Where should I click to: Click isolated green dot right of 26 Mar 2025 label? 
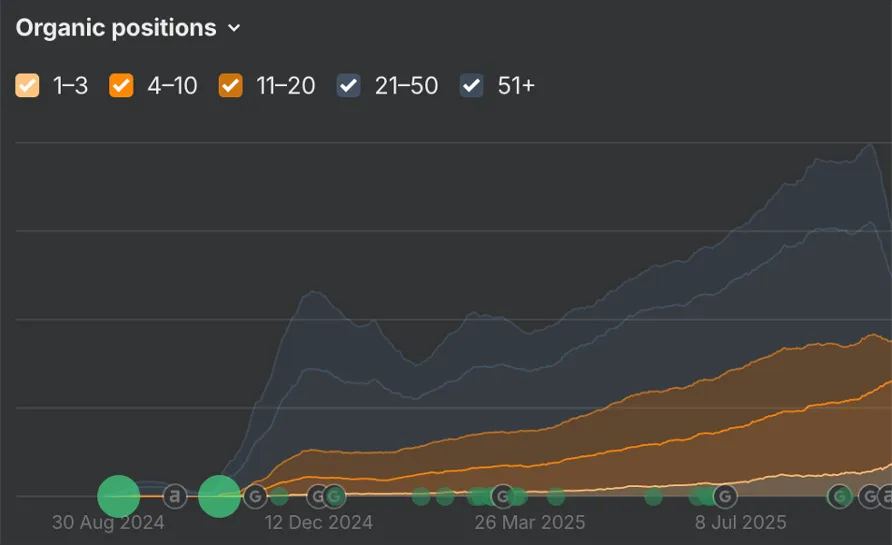pyautogui.click(x=556, y=496)
